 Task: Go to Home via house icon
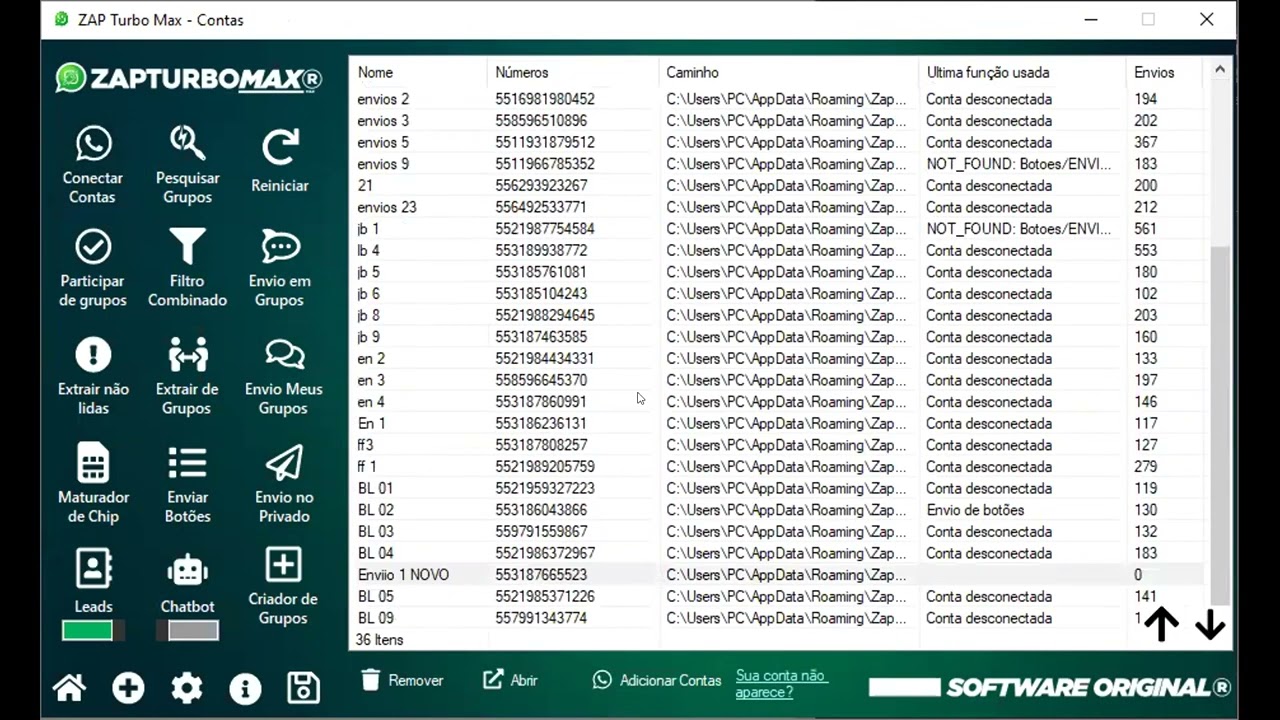click(69, 688)
